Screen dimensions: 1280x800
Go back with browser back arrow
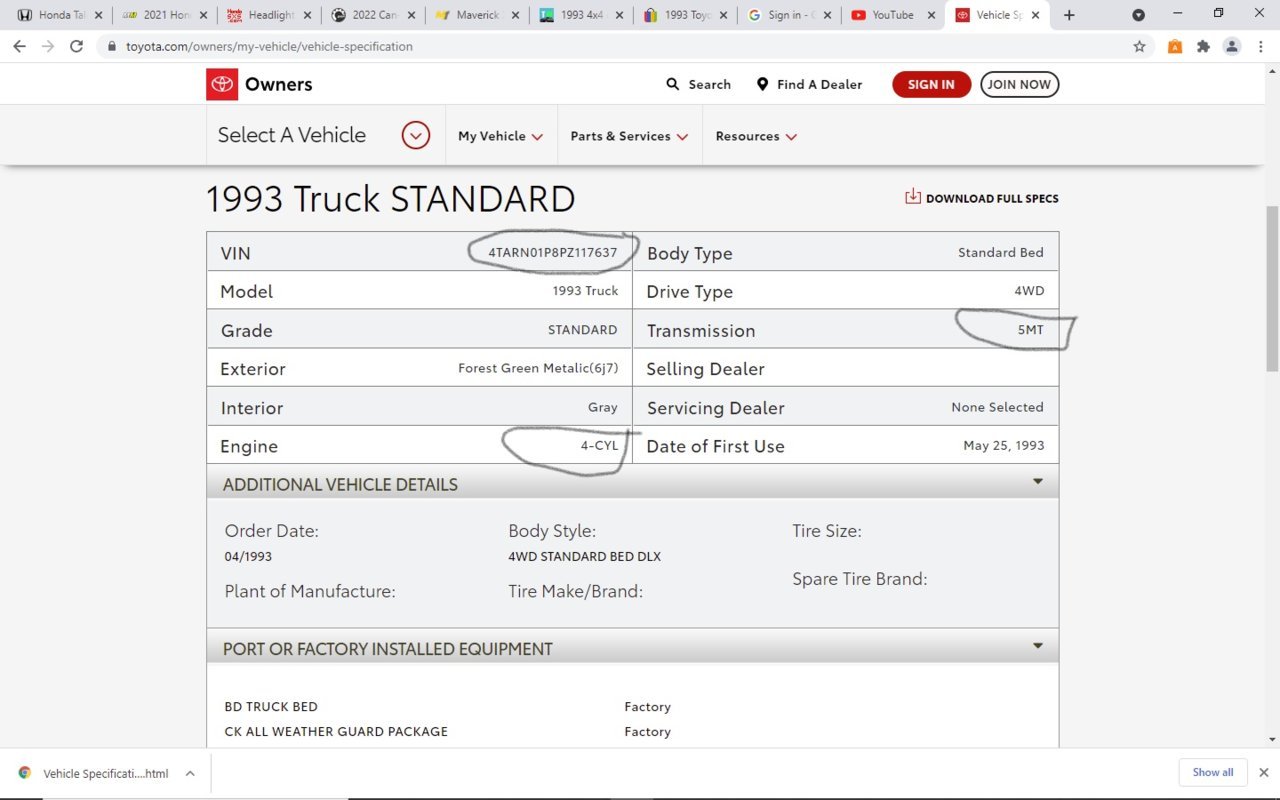[x=19, y=46]
